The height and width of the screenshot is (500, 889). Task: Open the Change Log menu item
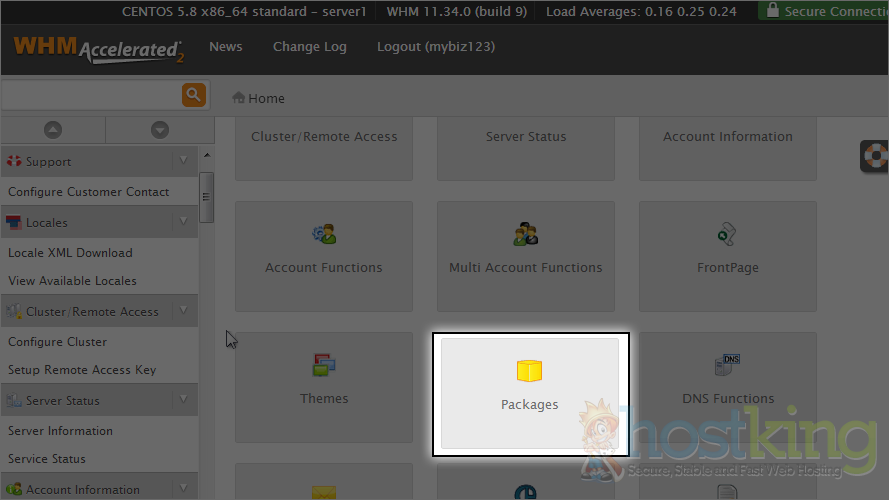pyautogui.click(x=309, y=47)
